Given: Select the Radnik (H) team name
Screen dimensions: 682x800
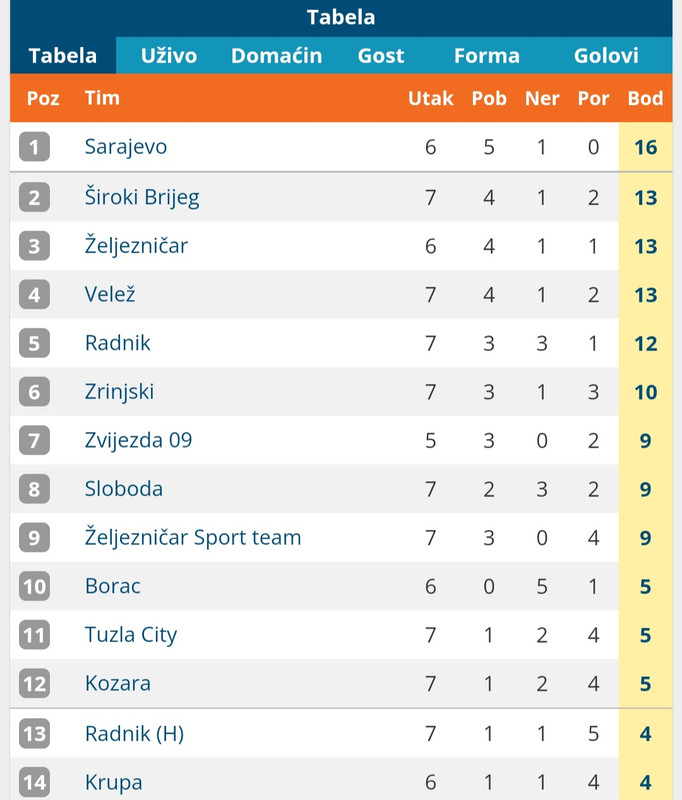Looking at the screenshot, I should click(134, 734).
